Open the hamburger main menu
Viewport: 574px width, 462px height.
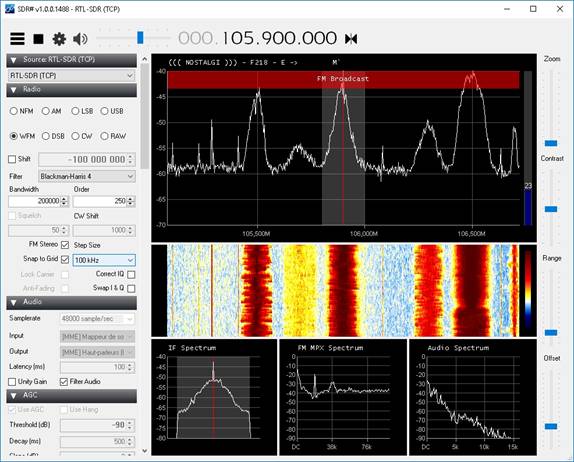coord(17,38)
